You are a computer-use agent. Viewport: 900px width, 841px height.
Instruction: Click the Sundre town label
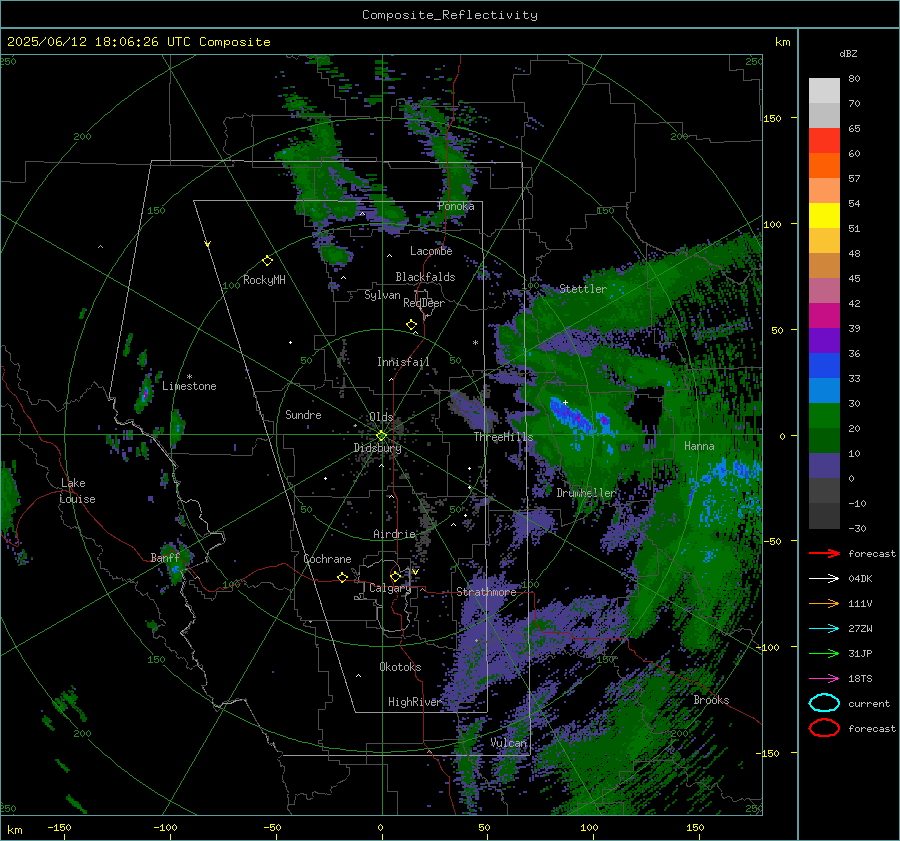(303, 415)
